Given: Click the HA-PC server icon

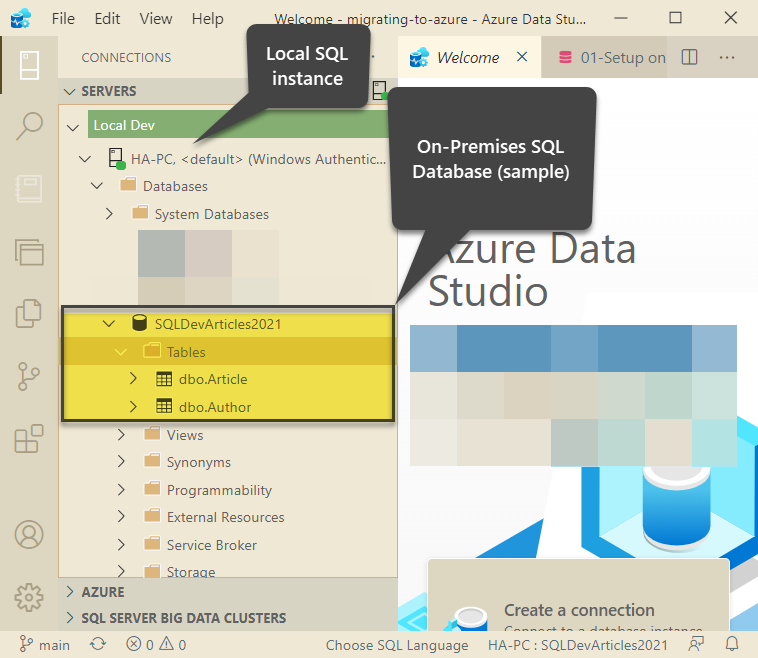Looking at the screenshot, I should 117,159.
